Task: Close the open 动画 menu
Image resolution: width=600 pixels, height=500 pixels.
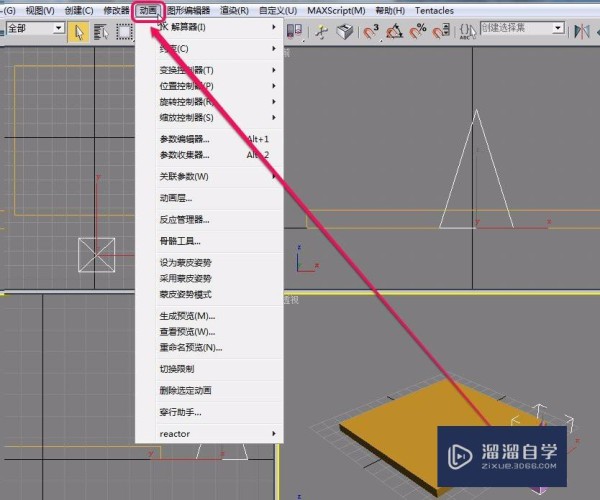Action: 148,11
